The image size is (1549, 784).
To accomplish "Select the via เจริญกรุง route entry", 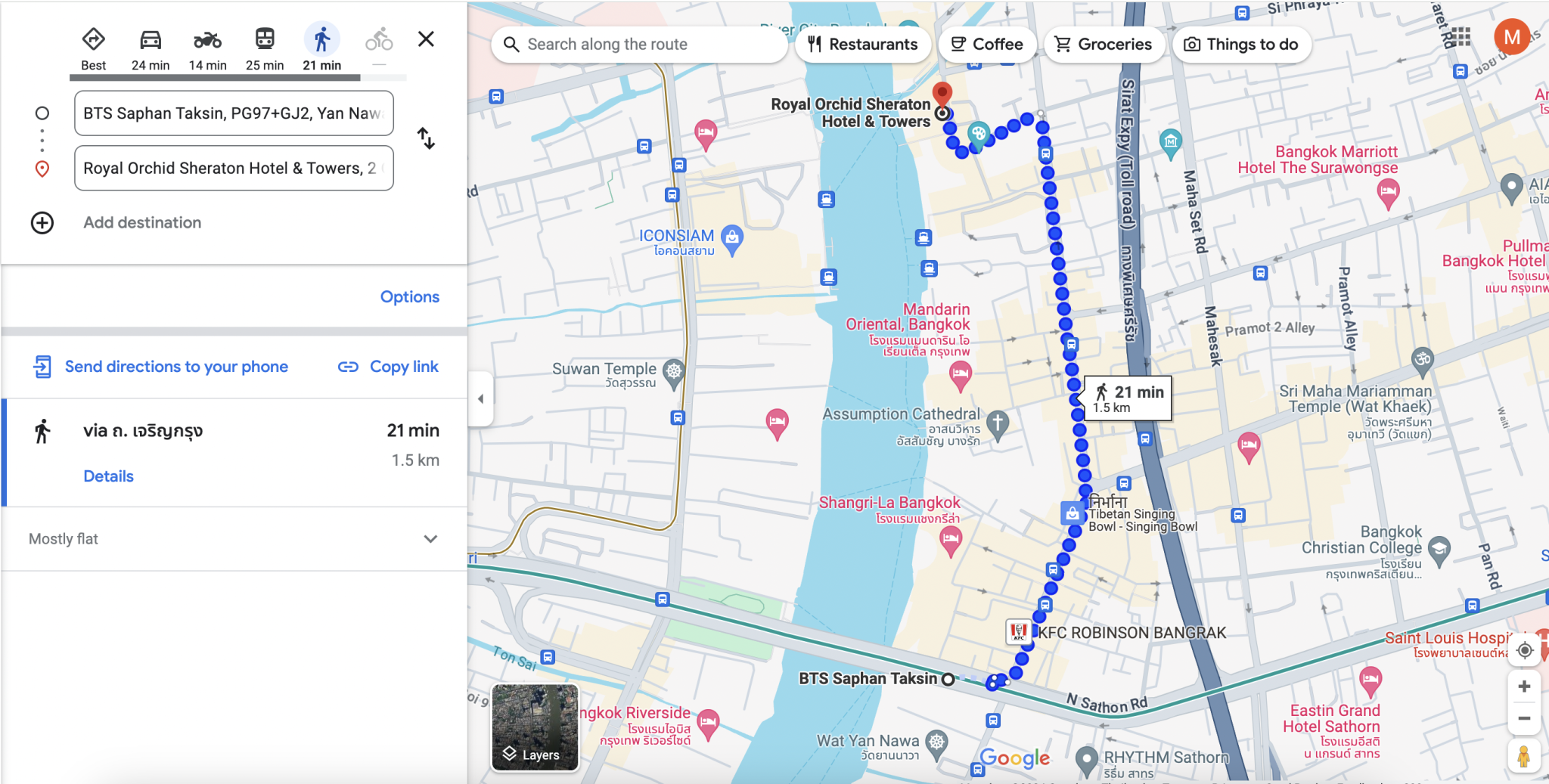I will click(234, 452).
